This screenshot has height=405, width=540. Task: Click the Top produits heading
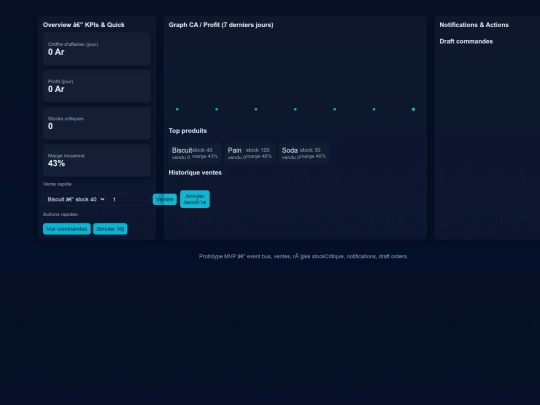(x=188, y=131)
